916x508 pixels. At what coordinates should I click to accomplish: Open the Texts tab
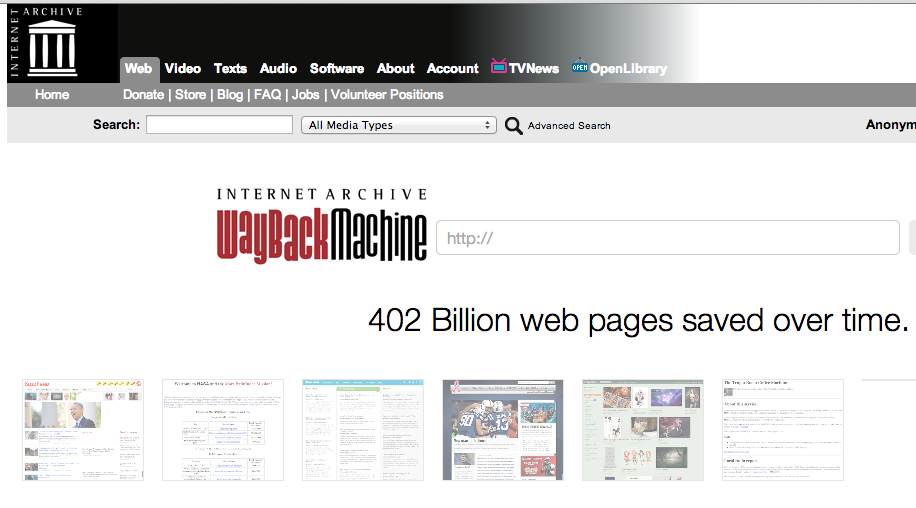230,68
